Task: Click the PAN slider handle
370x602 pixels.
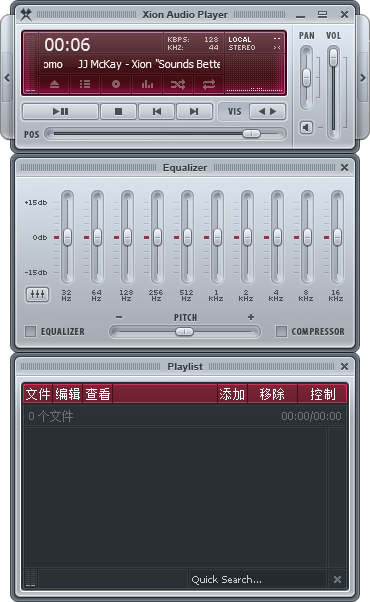Action: (306, 78)
